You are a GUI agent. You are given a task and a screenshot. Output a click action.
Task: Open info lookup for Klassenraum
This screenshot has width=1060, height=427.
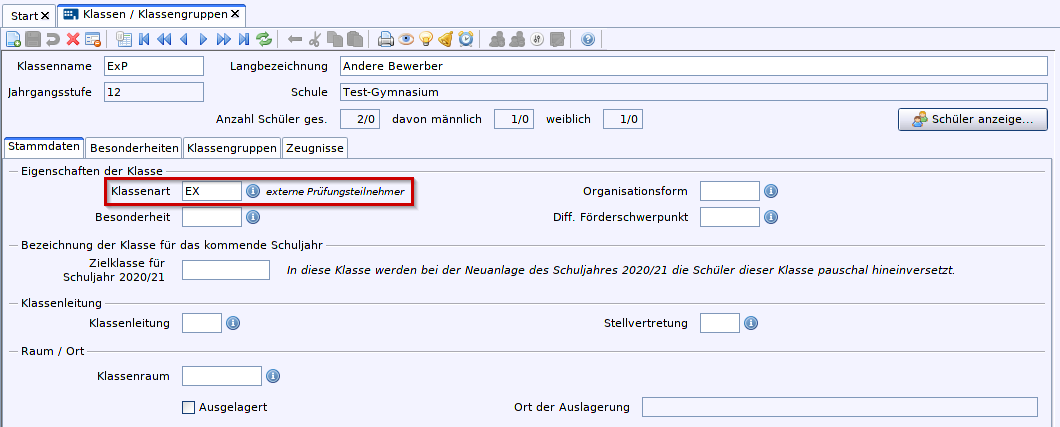(272, 376)
